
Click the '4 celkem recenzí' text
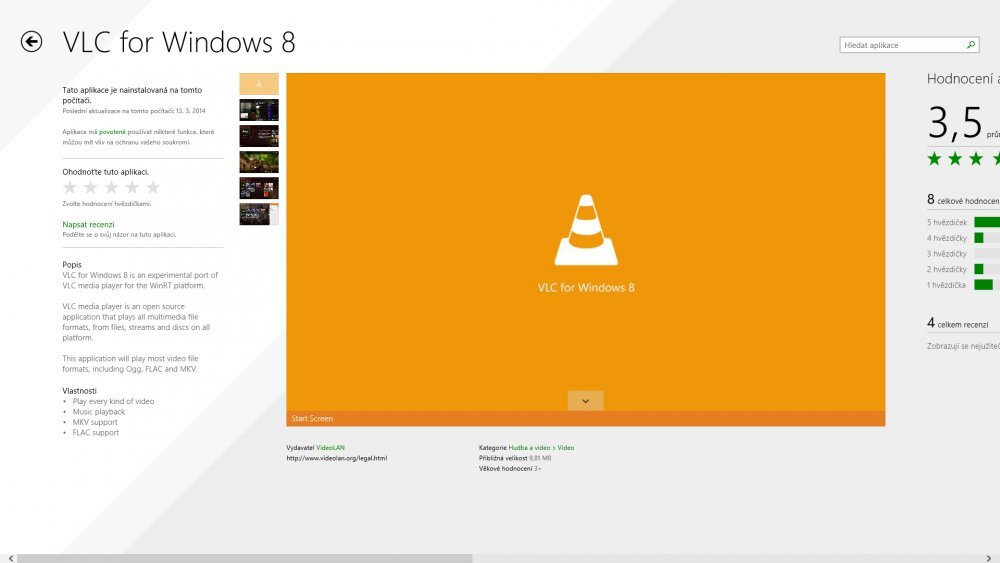(957, 323)
